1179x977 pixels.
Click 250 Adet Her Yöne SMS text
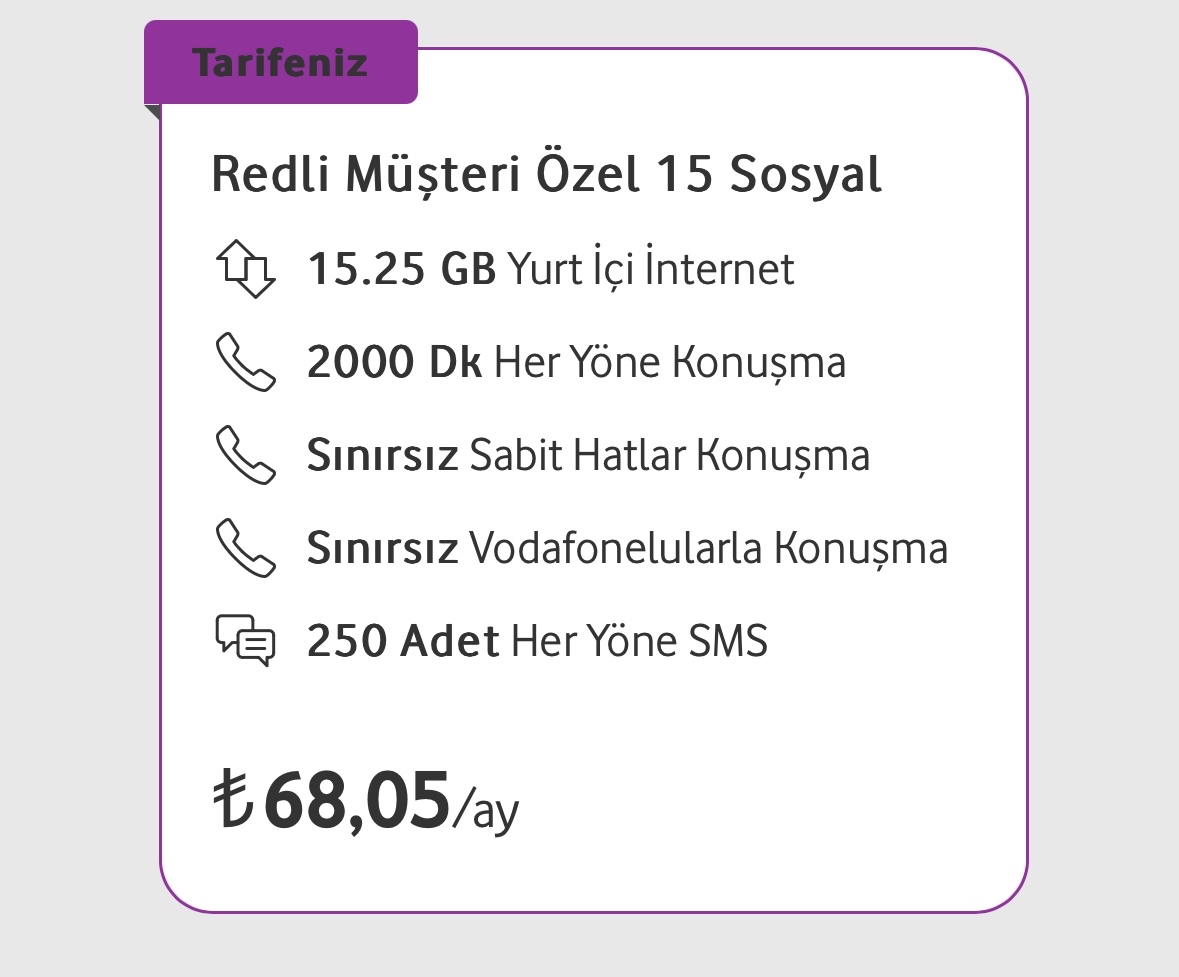pyautogui.click(x=538, y=641)
